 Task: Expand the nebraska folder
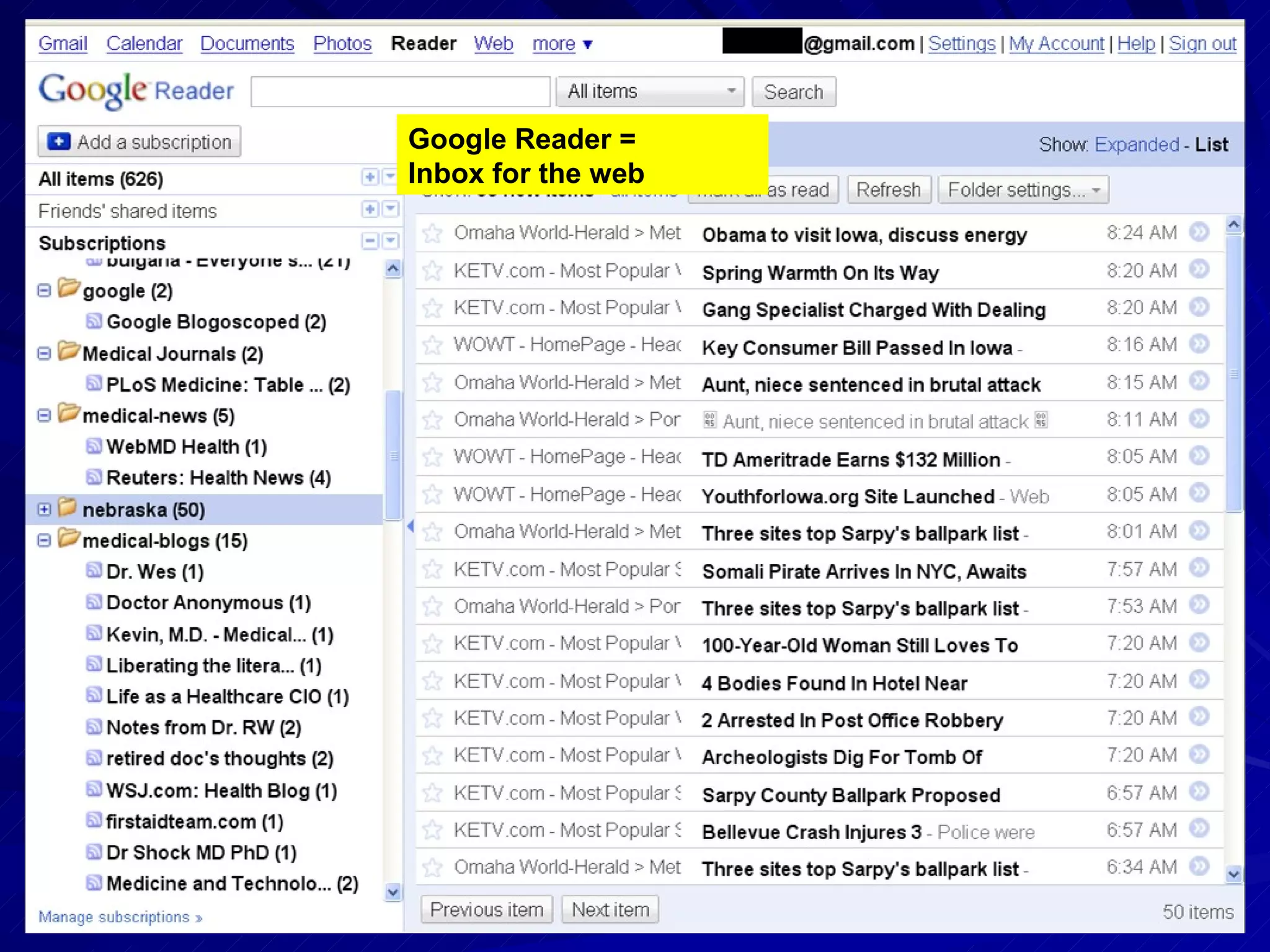(44, 509)
